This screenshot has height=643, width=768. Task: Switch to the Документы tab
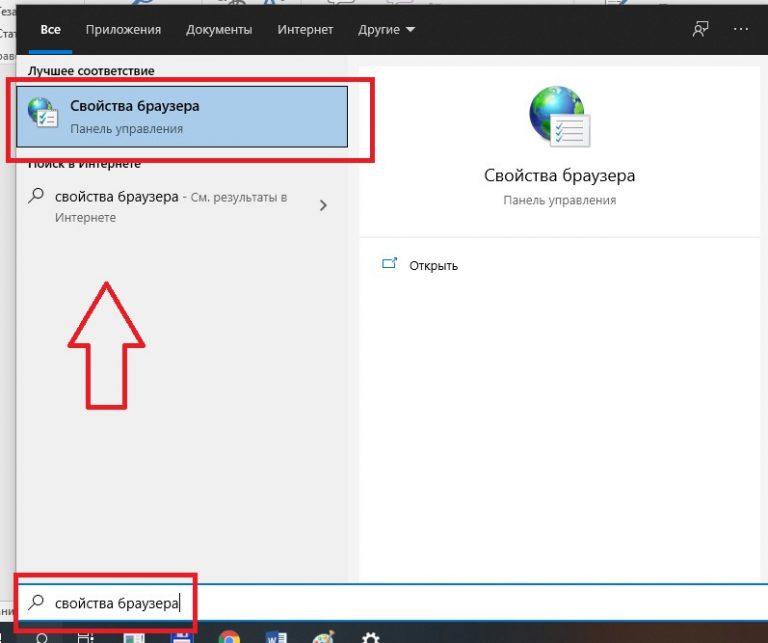click(x=219, y=30)
